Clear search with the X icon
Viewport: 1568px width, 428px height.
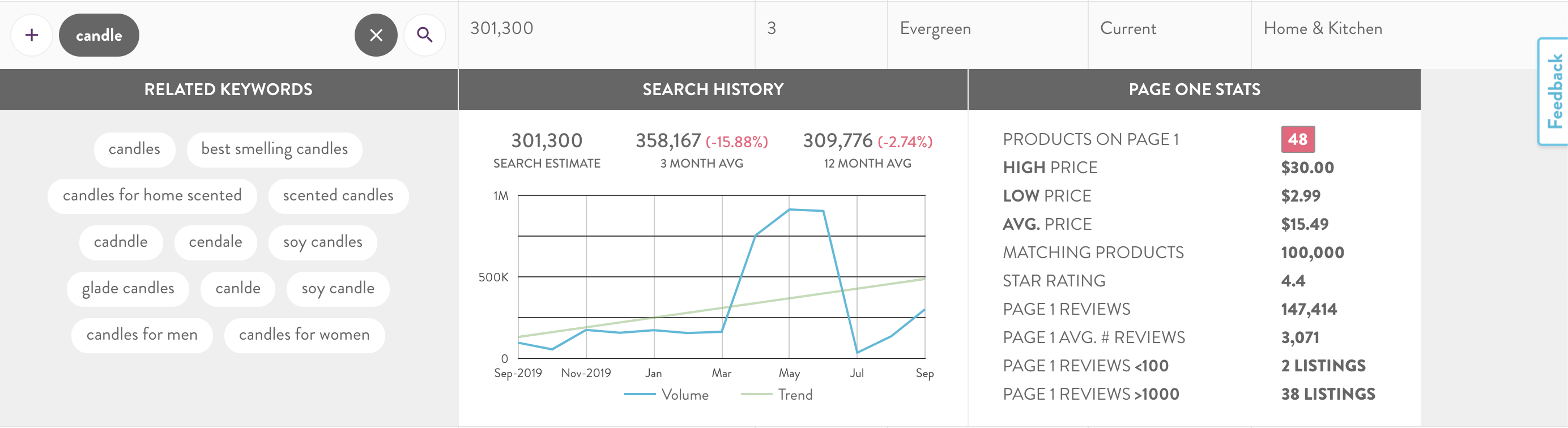point(376,35)
